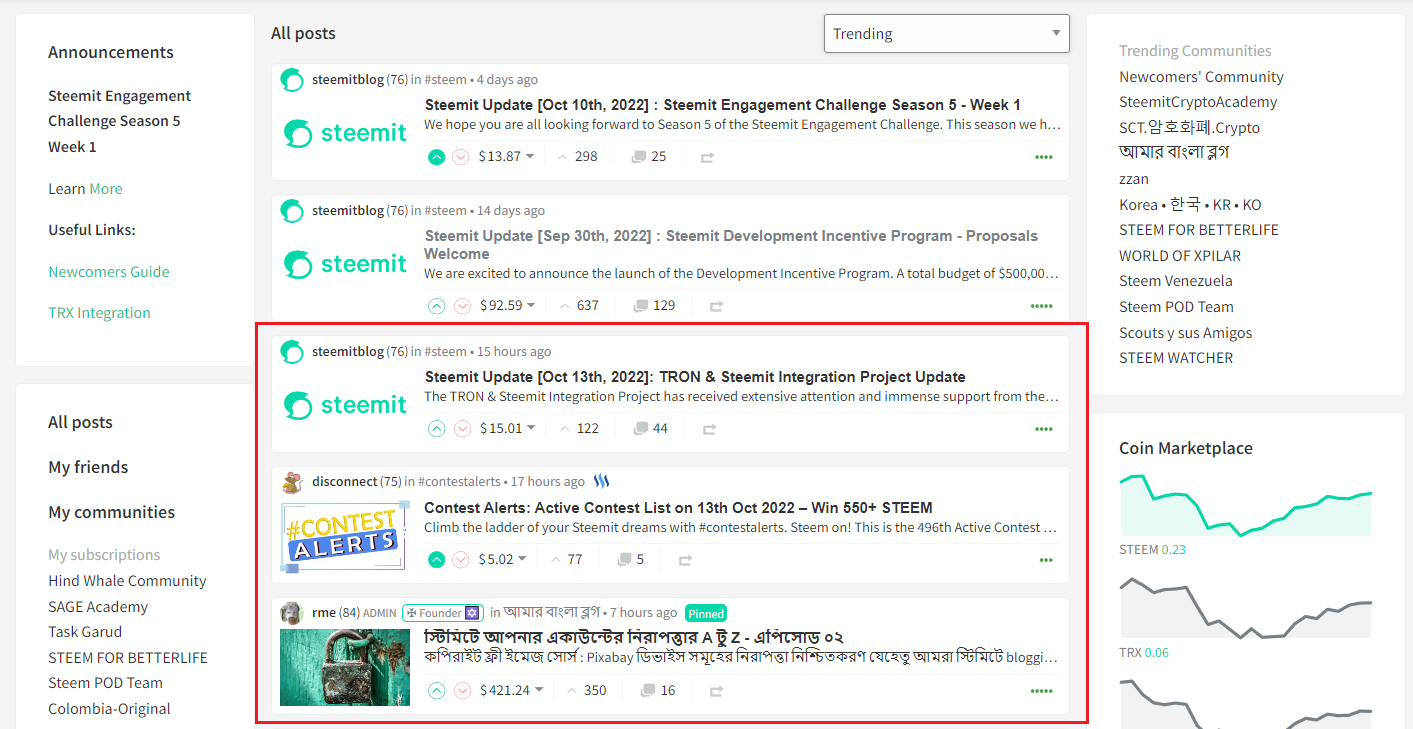The image size is (1413, 729).
Task: Downvote the pinned post by rme
Action: [x=461, y=691]
